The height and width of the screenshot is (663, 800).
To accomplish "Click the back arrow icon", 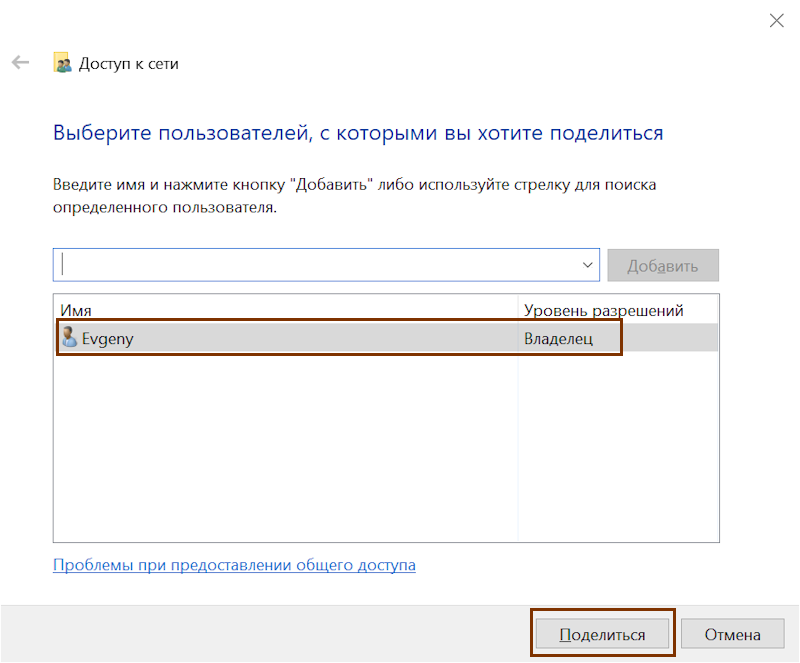I will pyautogui.click(x=20, y=63).
